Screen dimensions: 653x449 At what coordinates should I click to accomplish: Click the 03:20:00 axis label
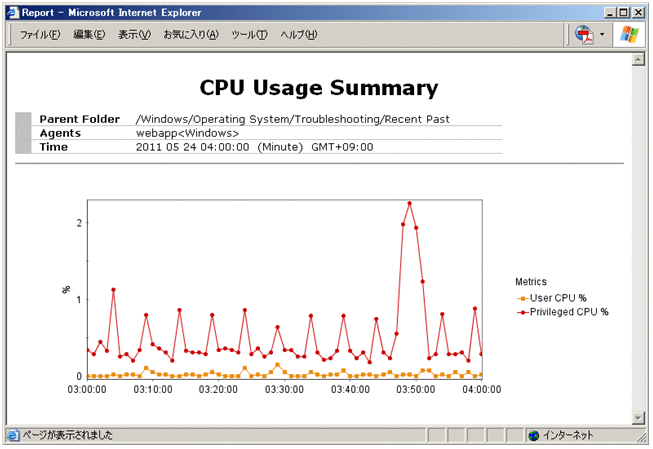218,390
